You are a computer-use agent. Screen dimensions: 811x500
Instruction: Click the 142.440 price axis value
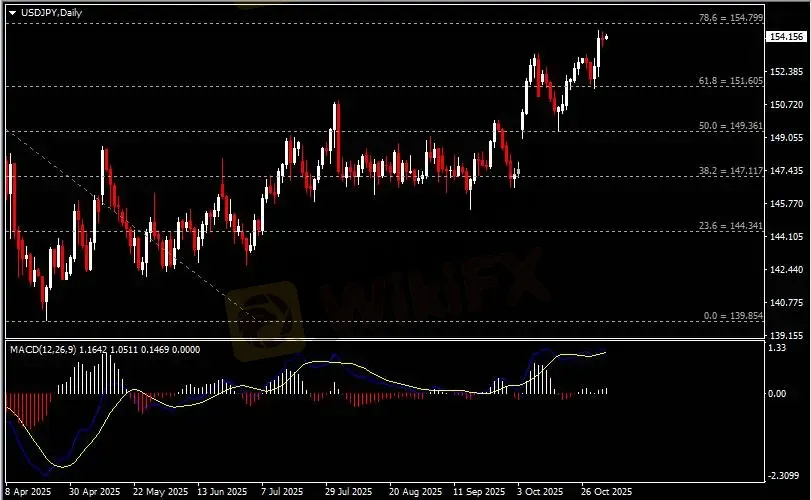(x=786, y=269)
